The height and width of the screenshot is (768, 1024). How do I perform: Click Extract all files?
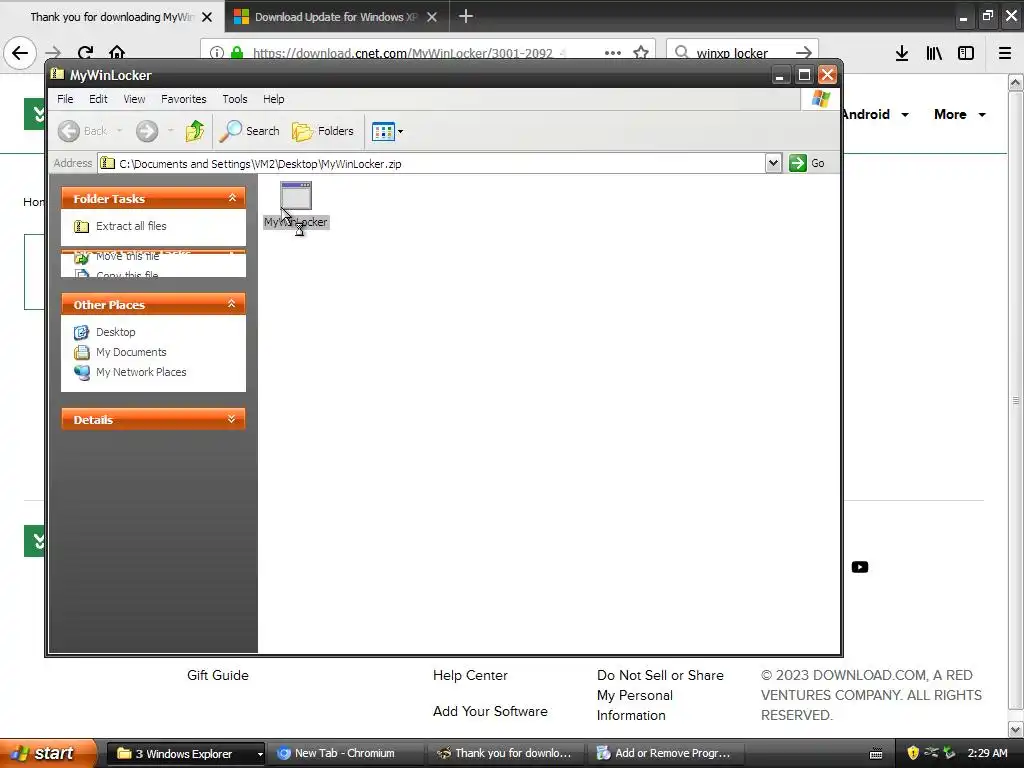coord(131,226)
